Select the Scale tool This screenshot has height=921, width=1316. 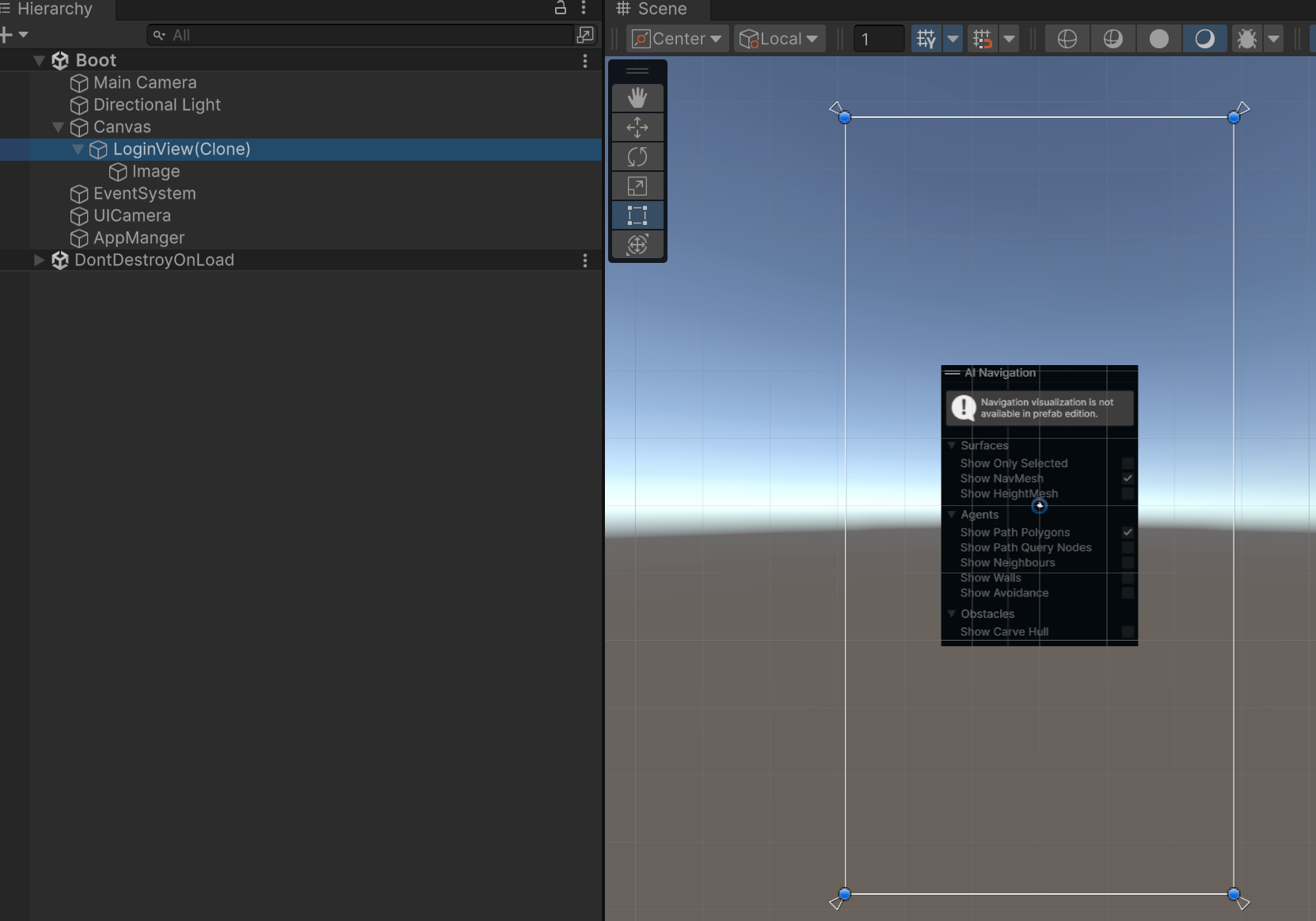pyautogui.click(x=637, y=186)
